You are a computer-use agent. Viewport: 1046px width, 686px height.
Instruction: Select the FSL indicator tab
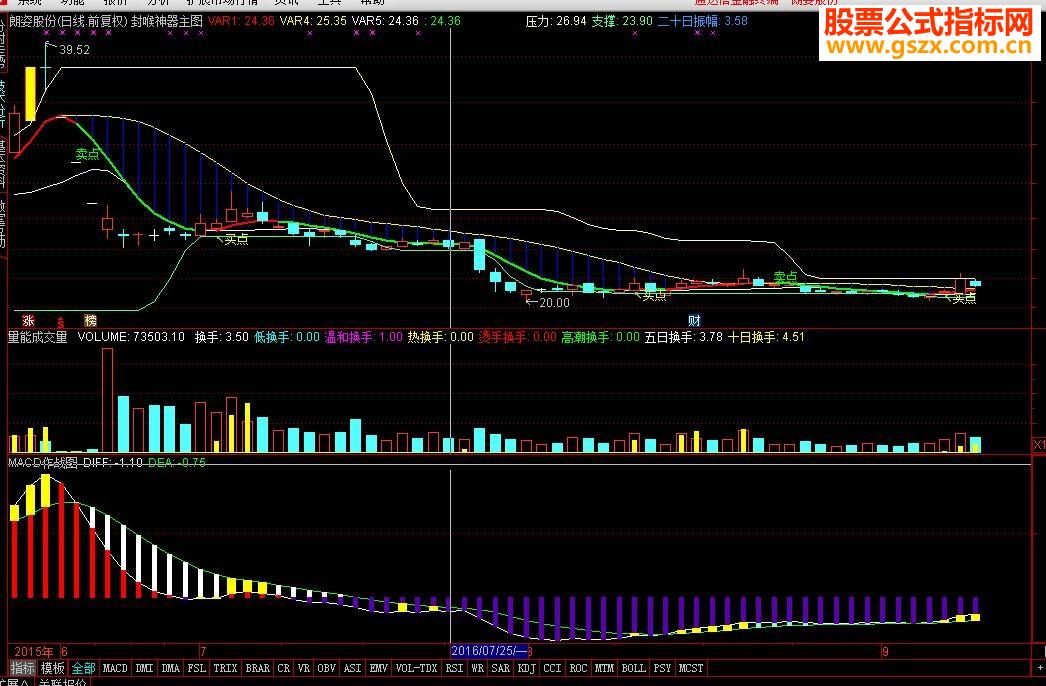[197, 668]
